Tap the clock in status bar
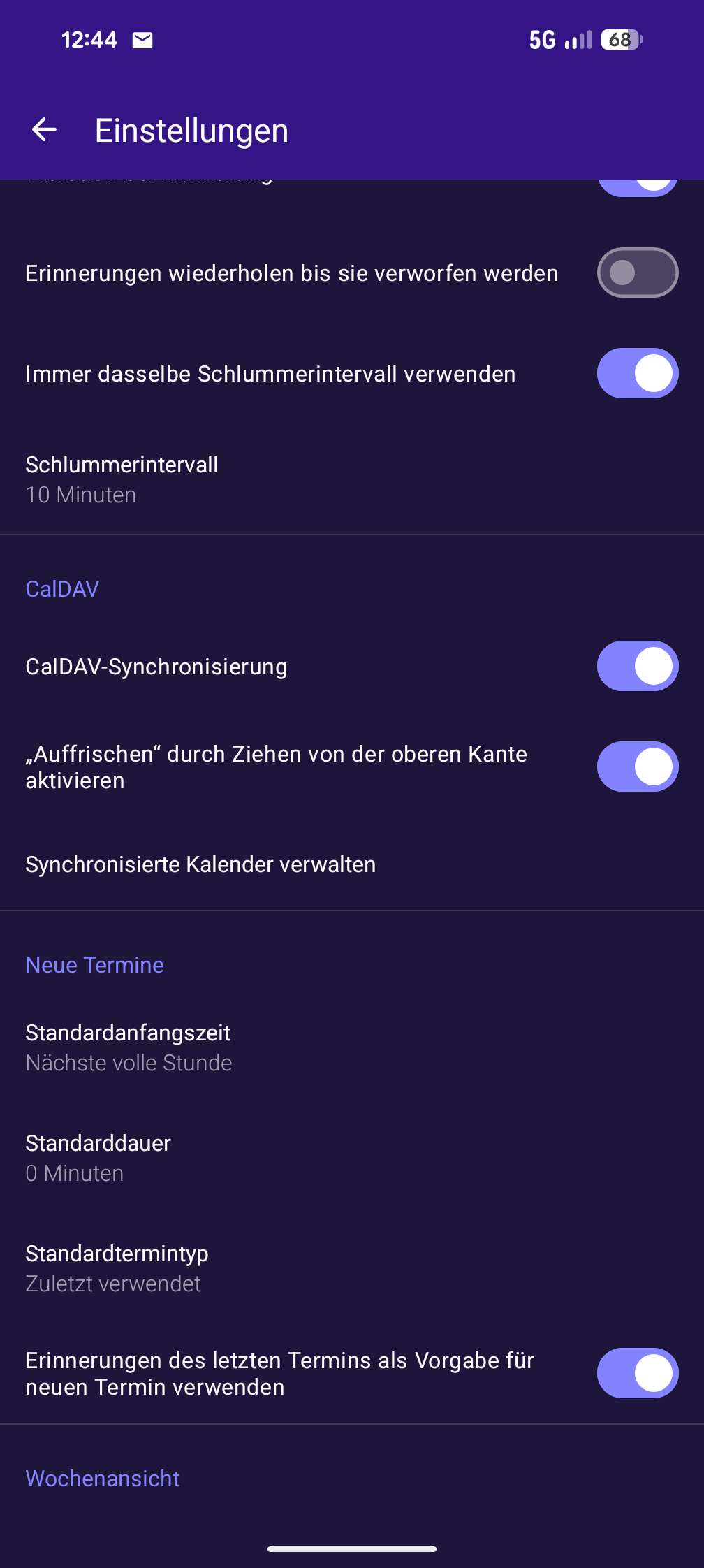The height and width of the screenshot is (1568, 704). 89,40
